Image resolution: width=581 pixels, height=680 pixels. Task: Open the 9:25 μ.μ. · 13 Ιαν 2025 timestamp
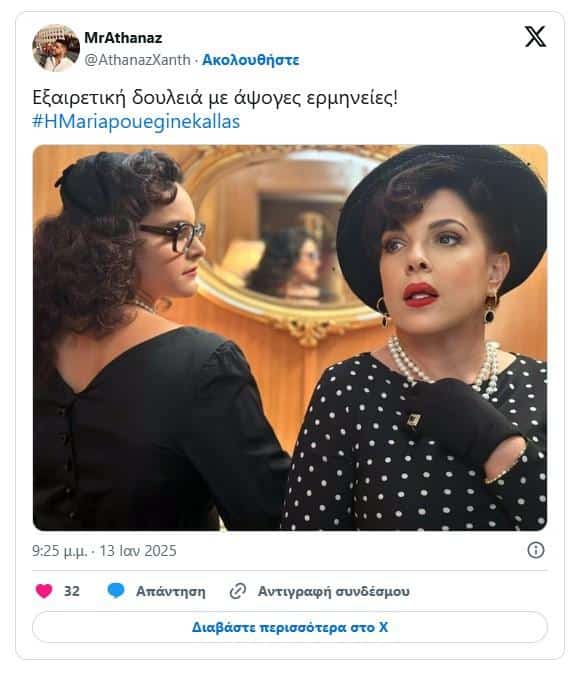click(104, 551)
